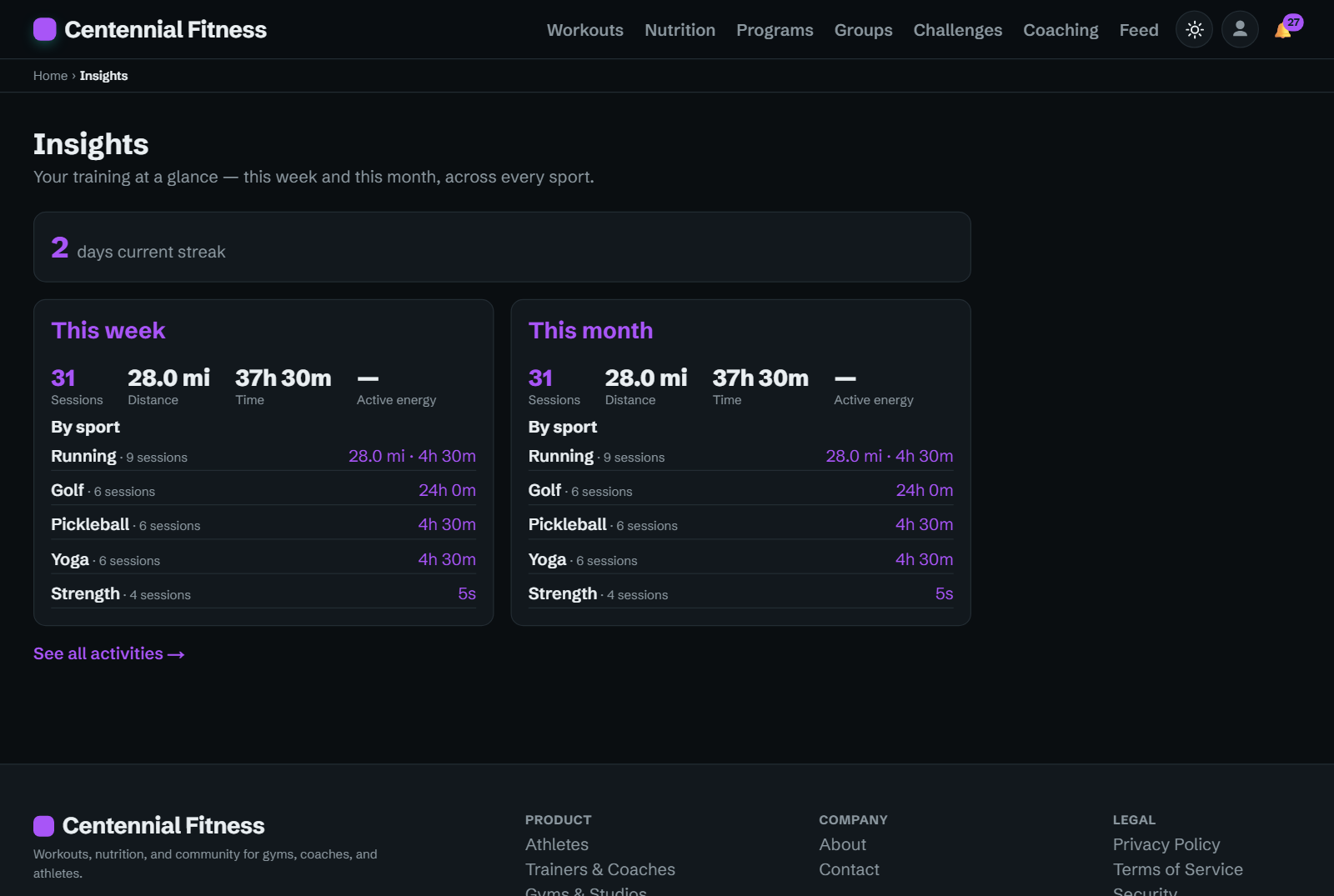The width and height of the screenshot is (1334, 896).
Task: Open Trainers & Coaches footer link
Action: (600, 869)
